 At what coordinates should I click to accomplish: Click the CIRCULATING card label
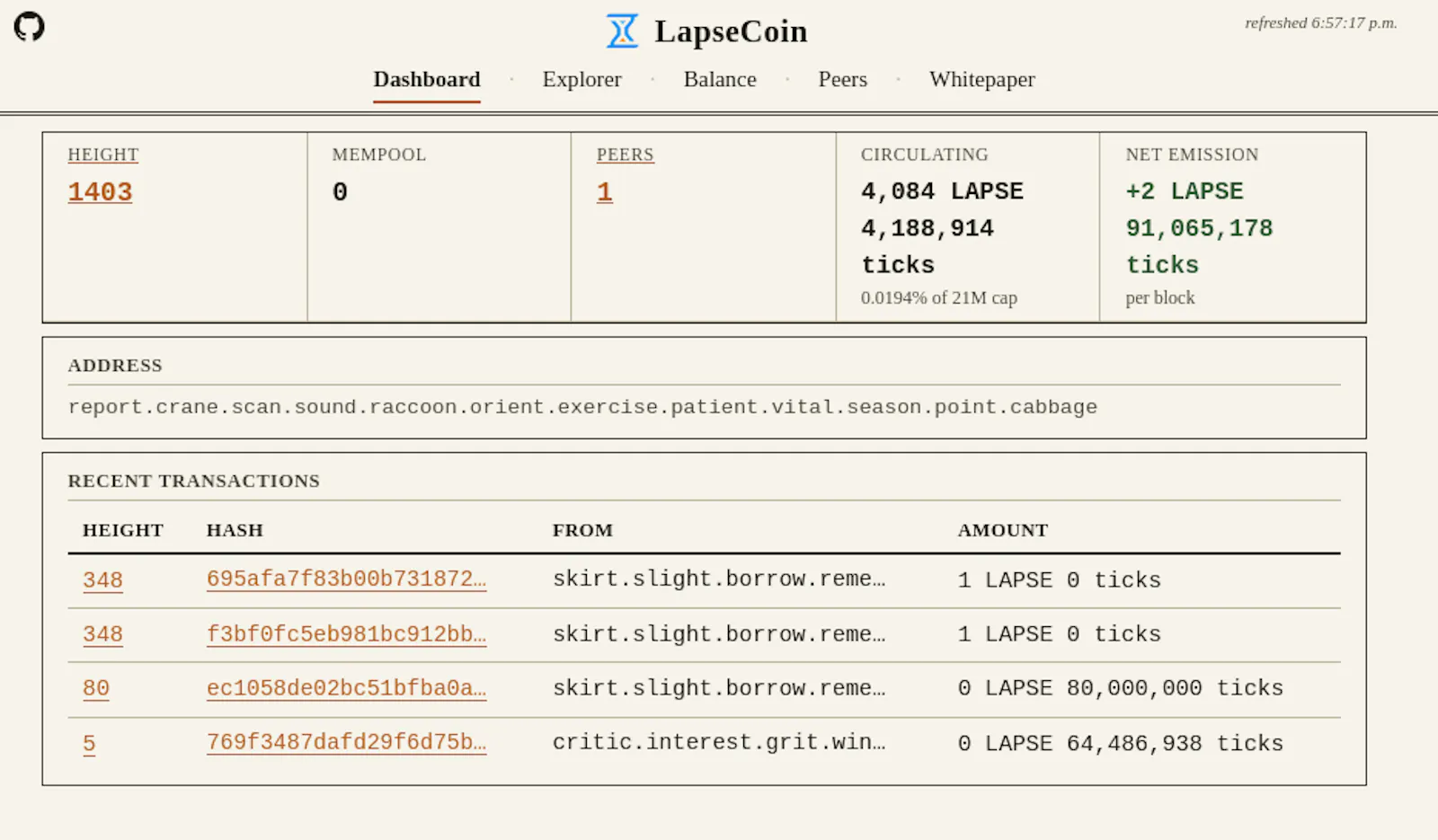click(924, 155)
